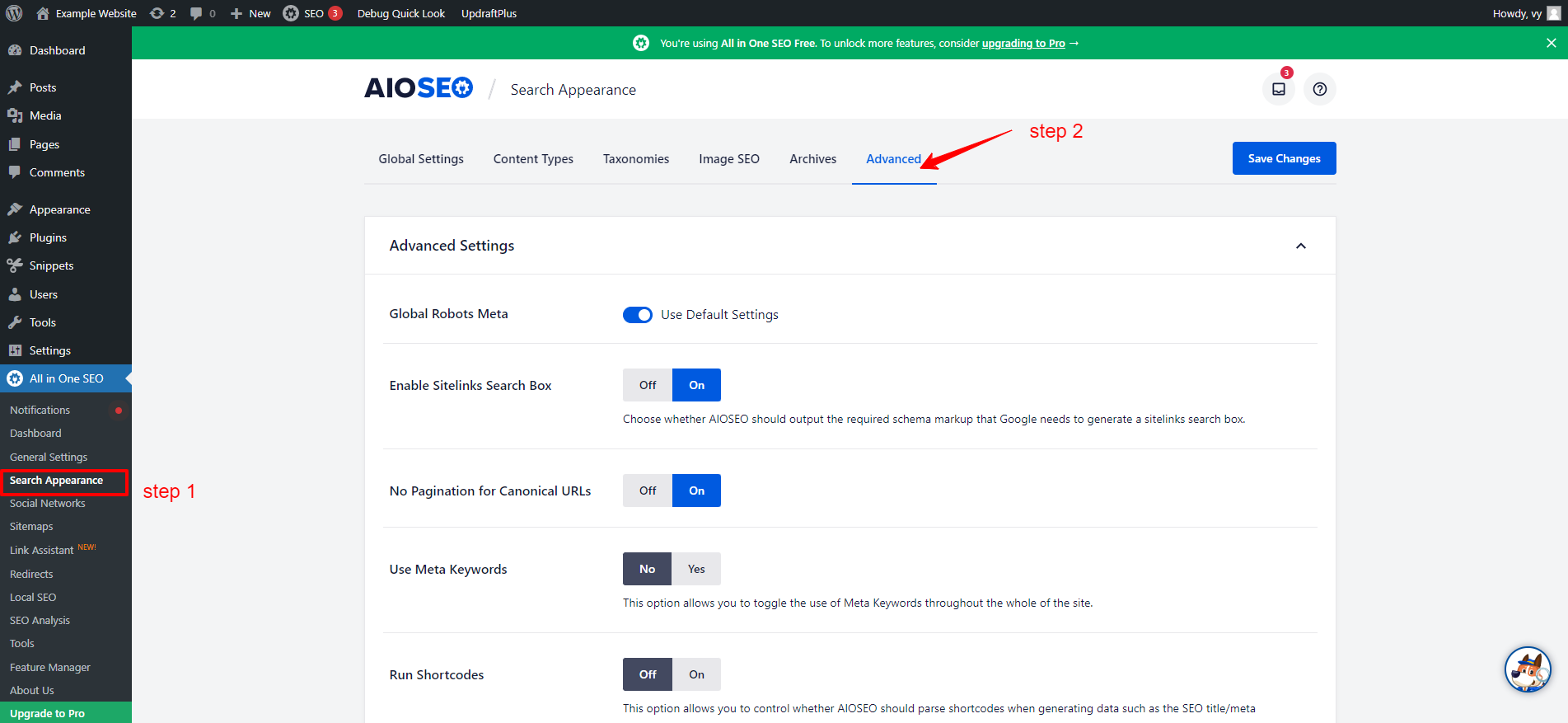This screenshot has height=723, width=1568.
Task: Dismiss the green upgrade banner
Action: tap(1552, 43)
